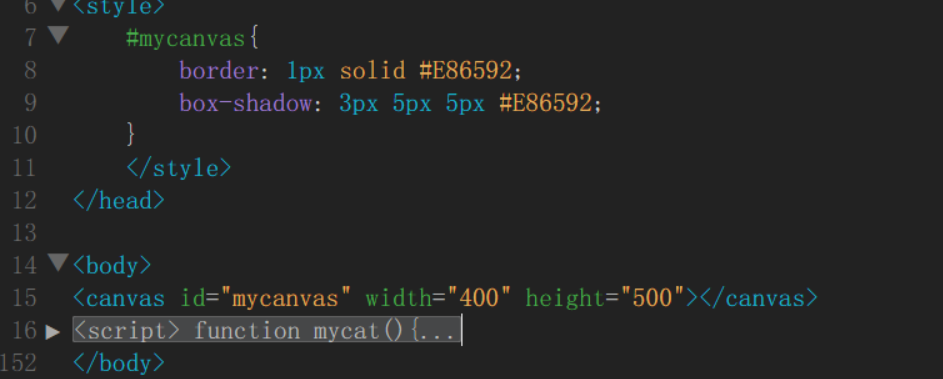Click the box-shadow property name
The width and height of the screenshot is (943, 379).
tap(245, 103)
